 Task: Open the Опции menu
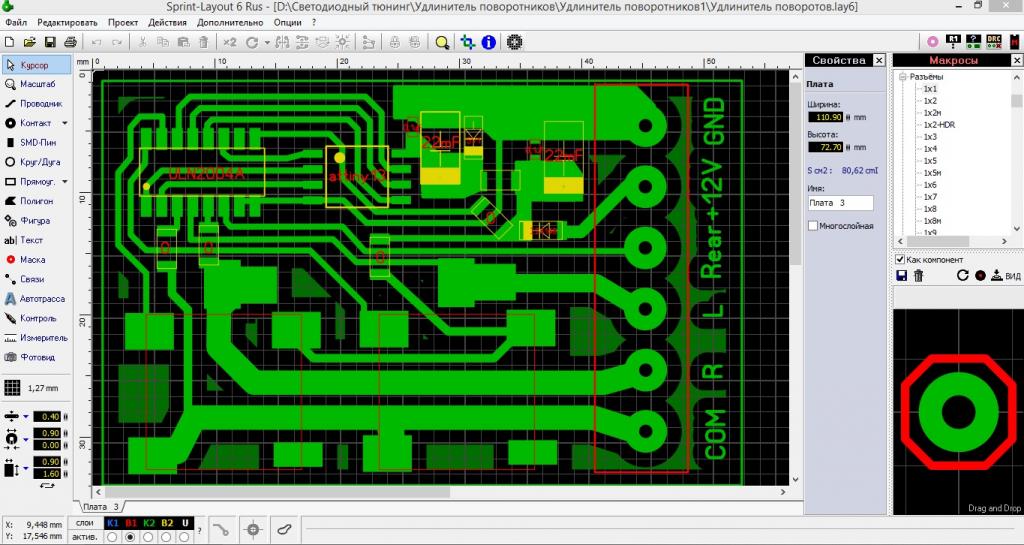point(287,22)
